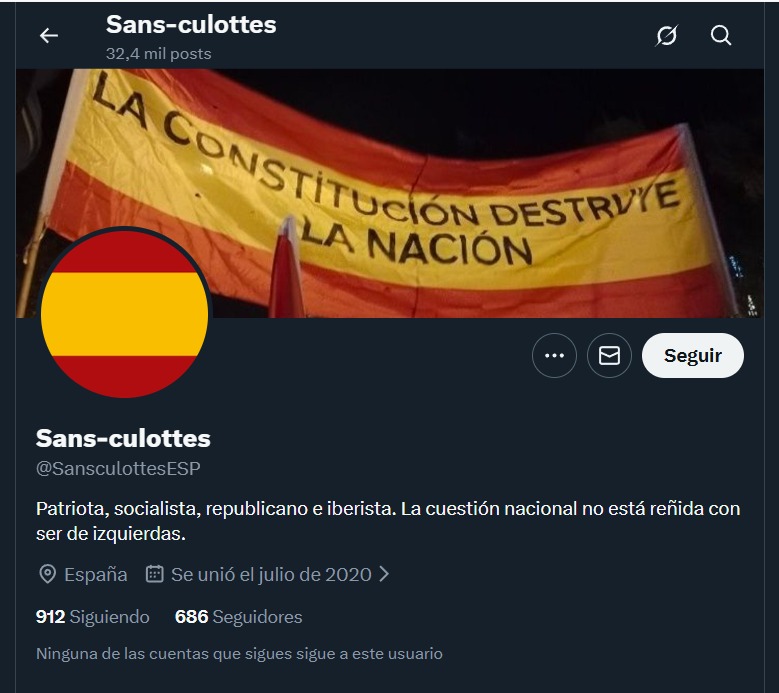Click the España location pin icon
Image resolution: width=779 pixels, height=693 pixels.
[x=47, y=574]
